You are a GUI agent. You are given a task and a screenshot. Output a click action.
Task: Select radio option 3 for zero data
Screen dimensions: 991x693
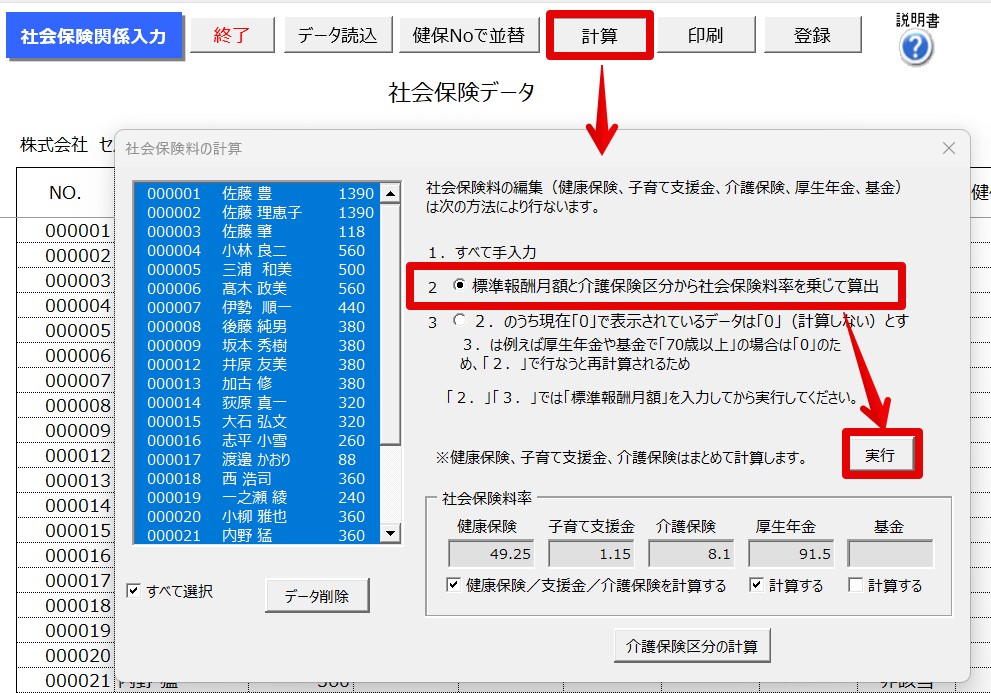click(x=459, y=321)
